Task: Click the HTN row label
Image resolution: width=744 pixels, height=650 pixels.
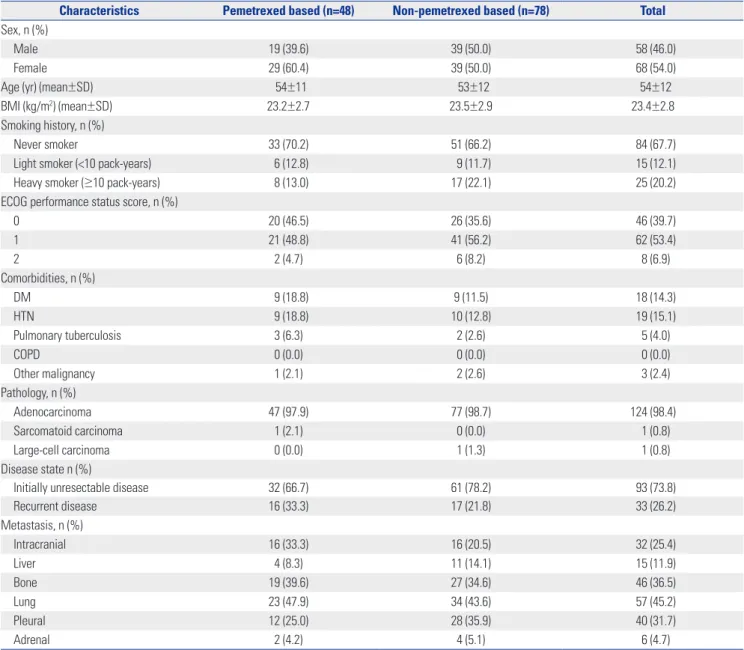Action: [x=24, y=316]
